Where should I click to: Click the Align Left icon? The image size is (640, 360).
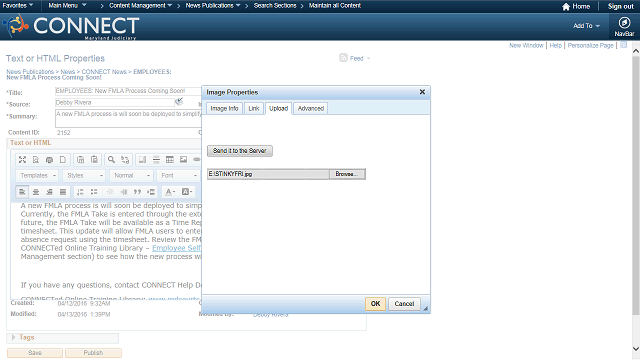click(x=22, y=192)
